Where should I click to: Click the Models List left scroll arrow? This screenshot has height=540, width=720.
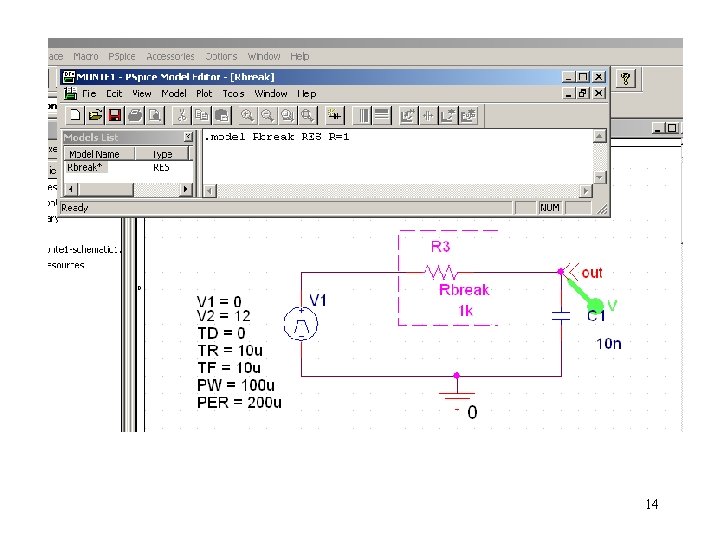coord(70,189)
